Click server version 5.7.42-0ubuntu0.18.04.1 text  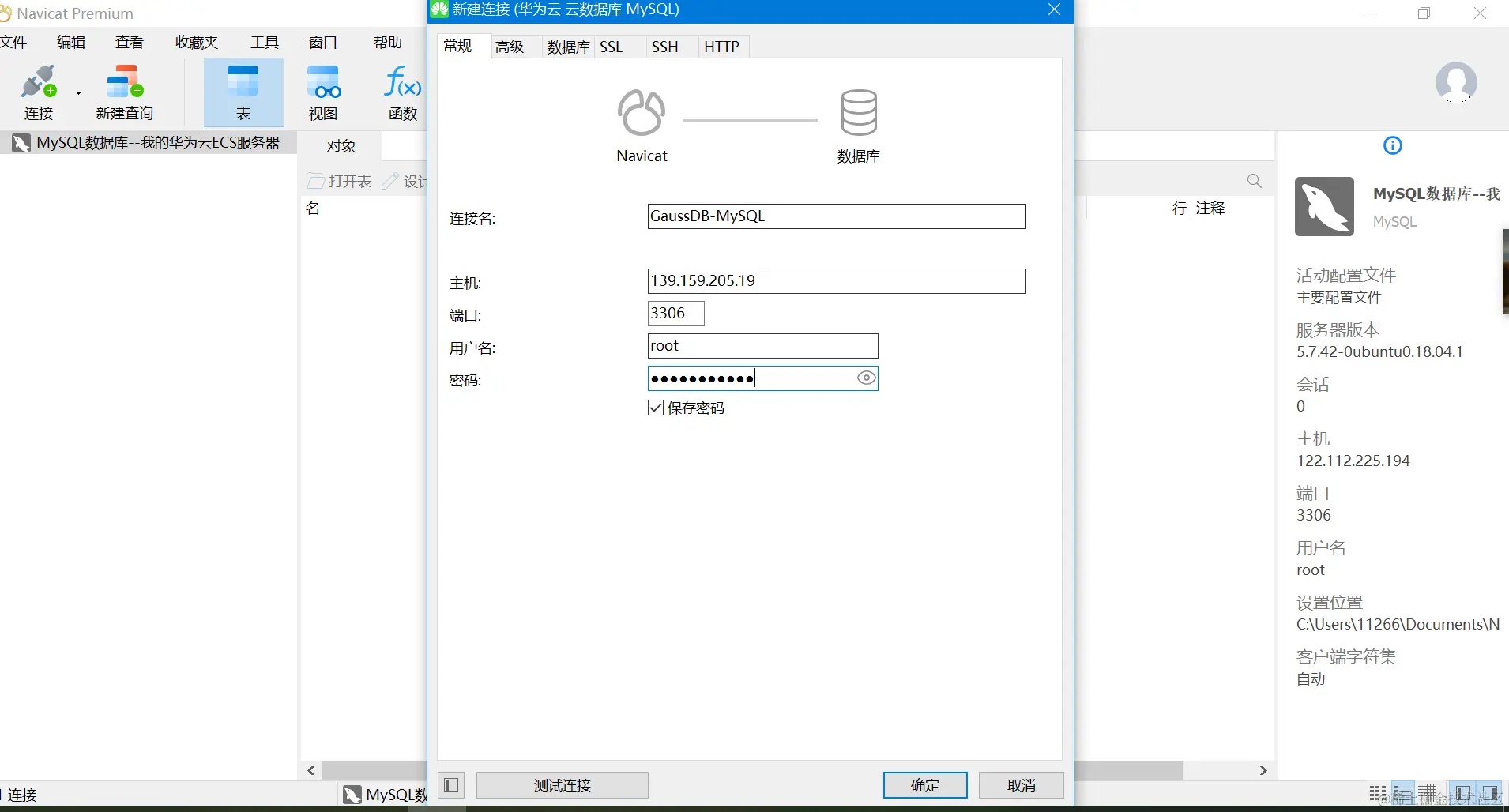tap(1379, 351)
